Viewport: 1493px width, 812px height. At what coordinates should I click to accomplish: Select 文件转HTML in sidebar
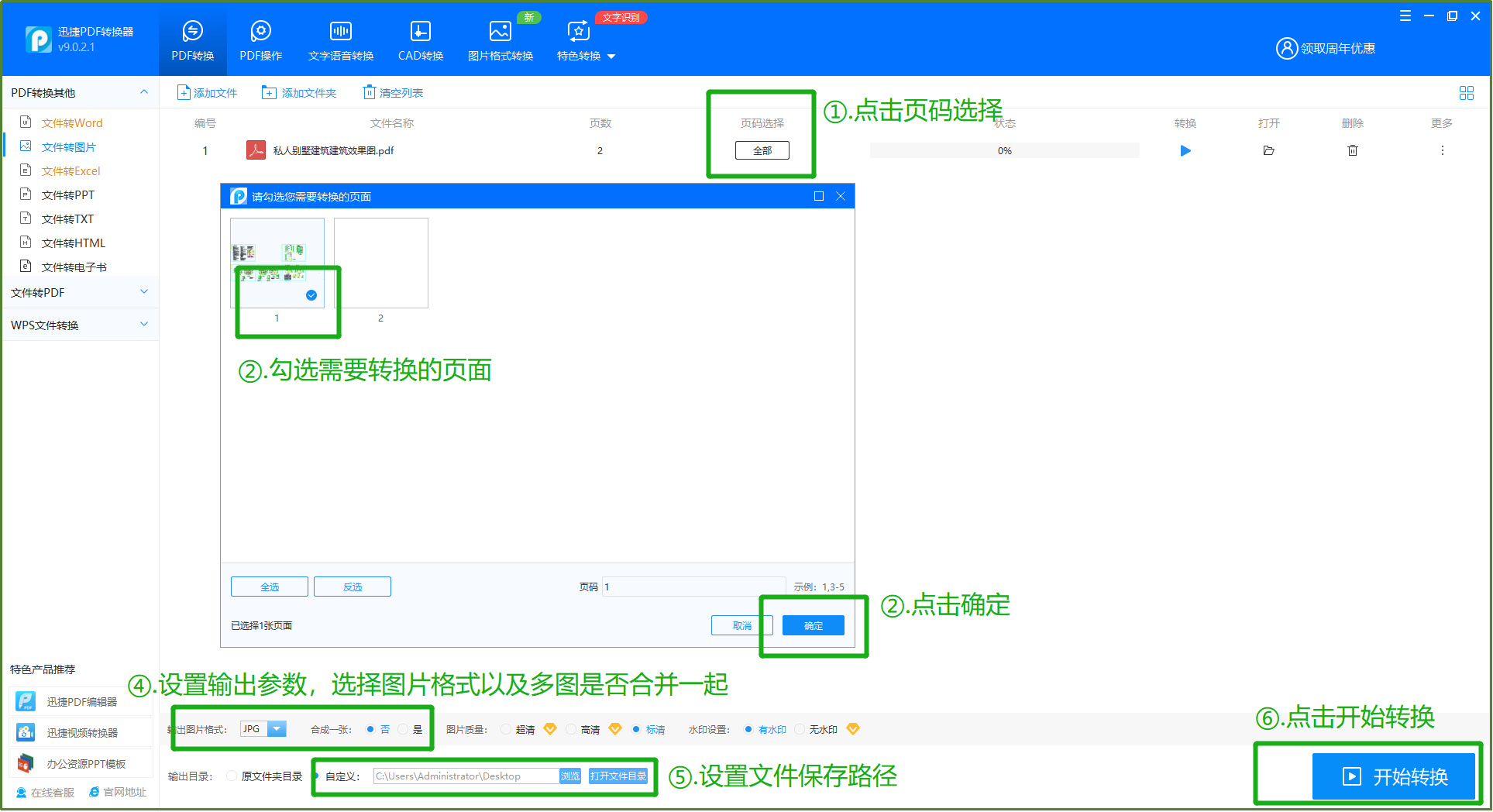74,243
